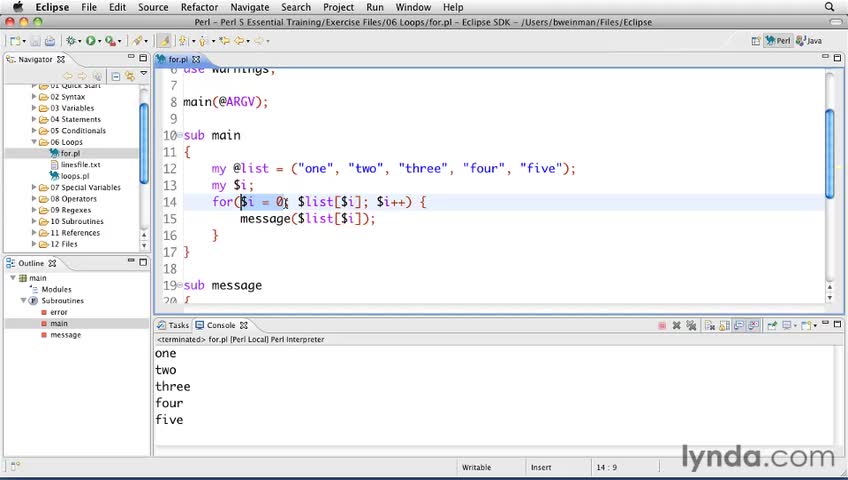Jump to previous annotation icon
The height and width of the screenshot is (480, 848).
202,41
